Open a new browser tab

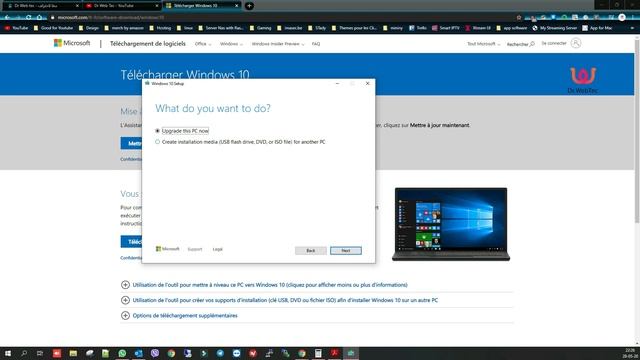pyautogui.click(x=249, y=6)
